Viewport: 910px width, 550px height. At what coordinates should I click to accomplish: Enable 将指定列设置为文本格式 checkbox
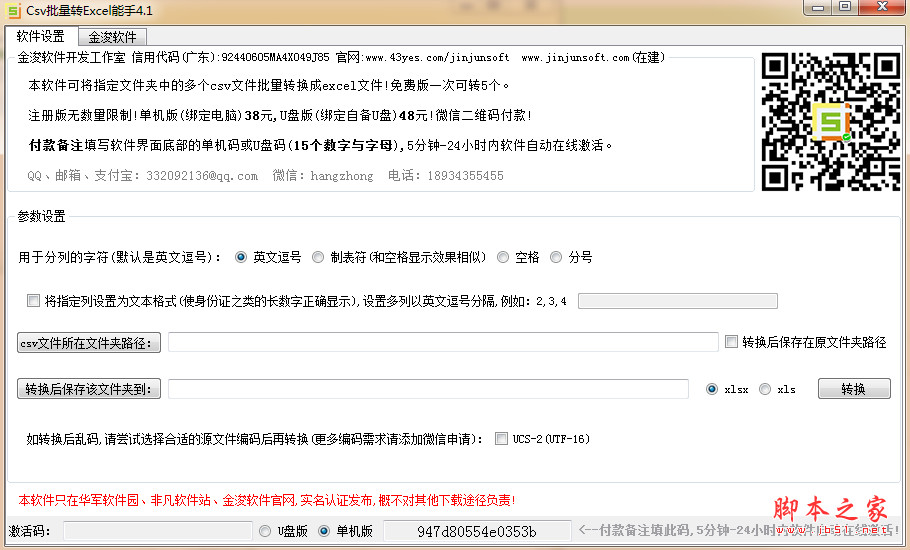(34, 301)
